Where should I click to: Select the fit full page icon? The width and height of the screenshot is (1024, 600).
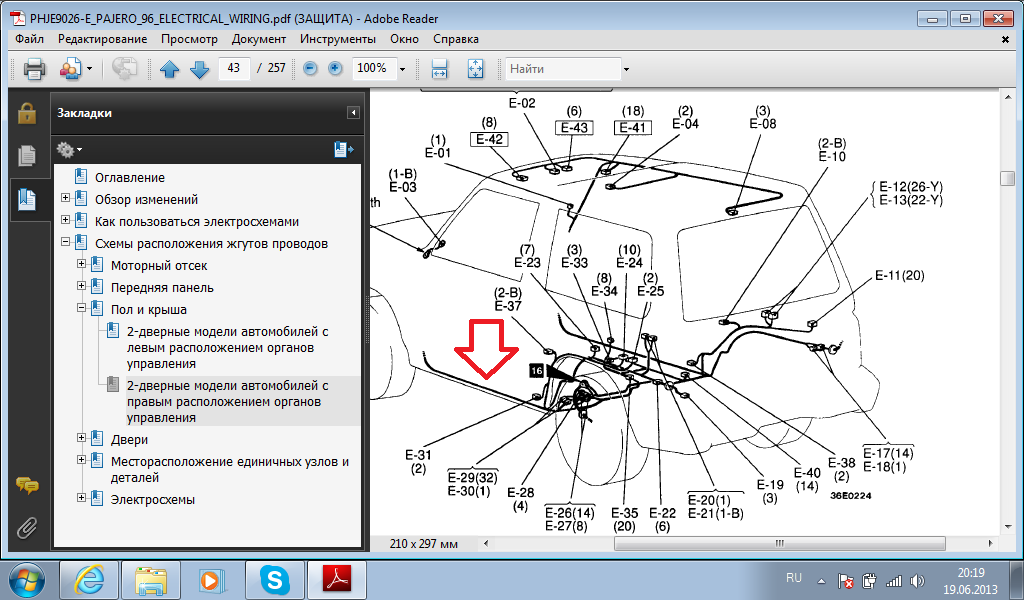(474, 69)
